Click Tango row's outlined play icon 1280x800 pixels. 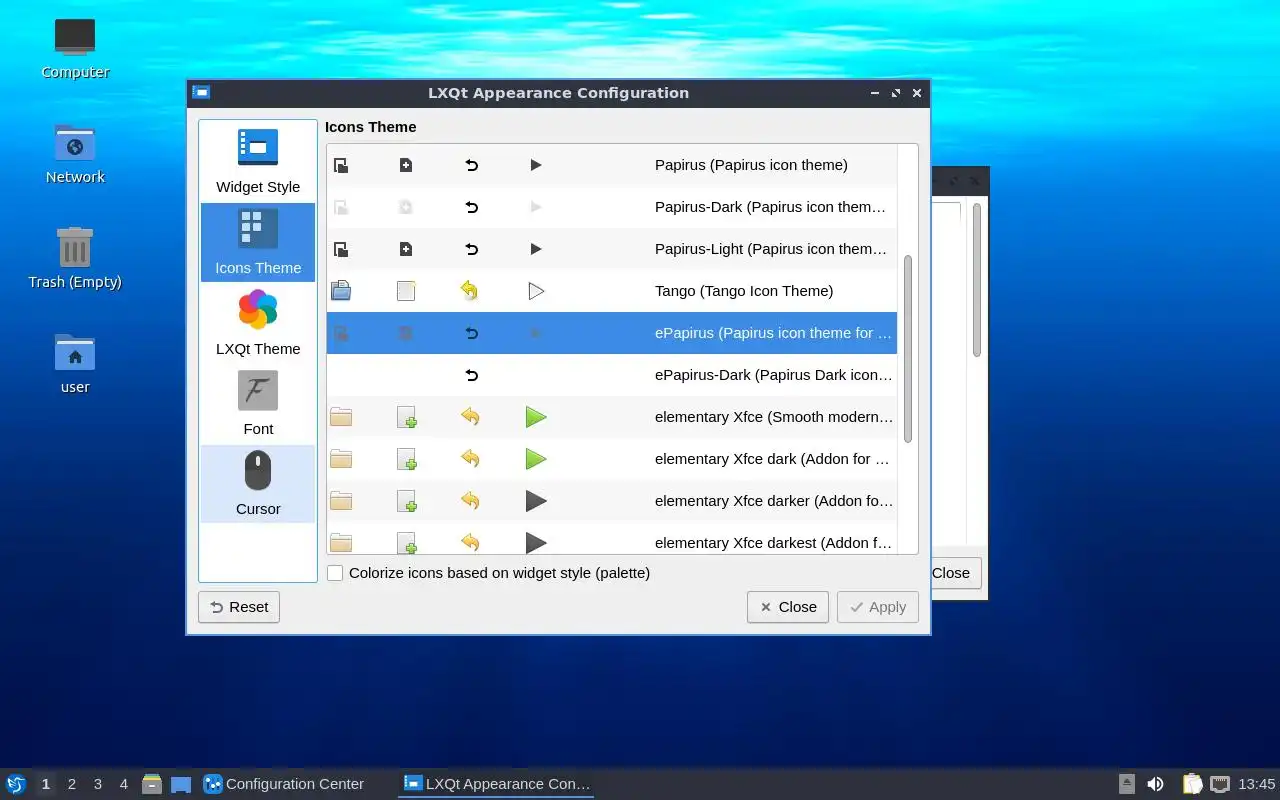tap(536, 291)
